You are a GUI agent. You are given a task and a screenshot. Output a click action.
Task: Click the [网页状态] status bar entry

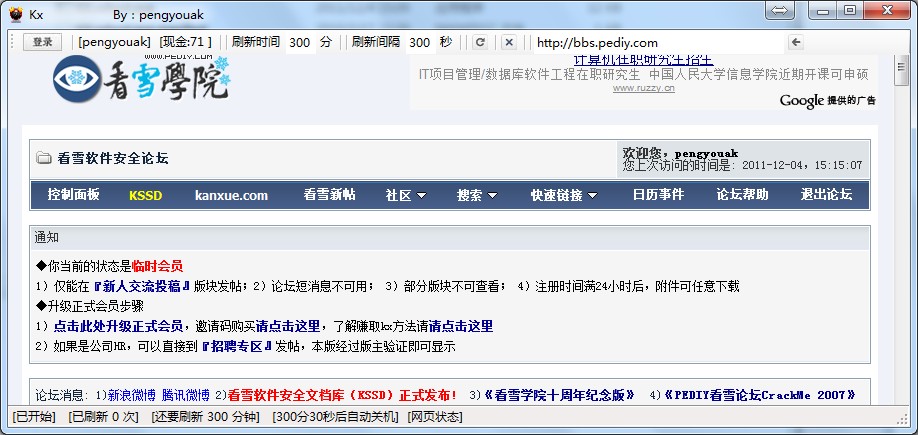tap(434, 417)
